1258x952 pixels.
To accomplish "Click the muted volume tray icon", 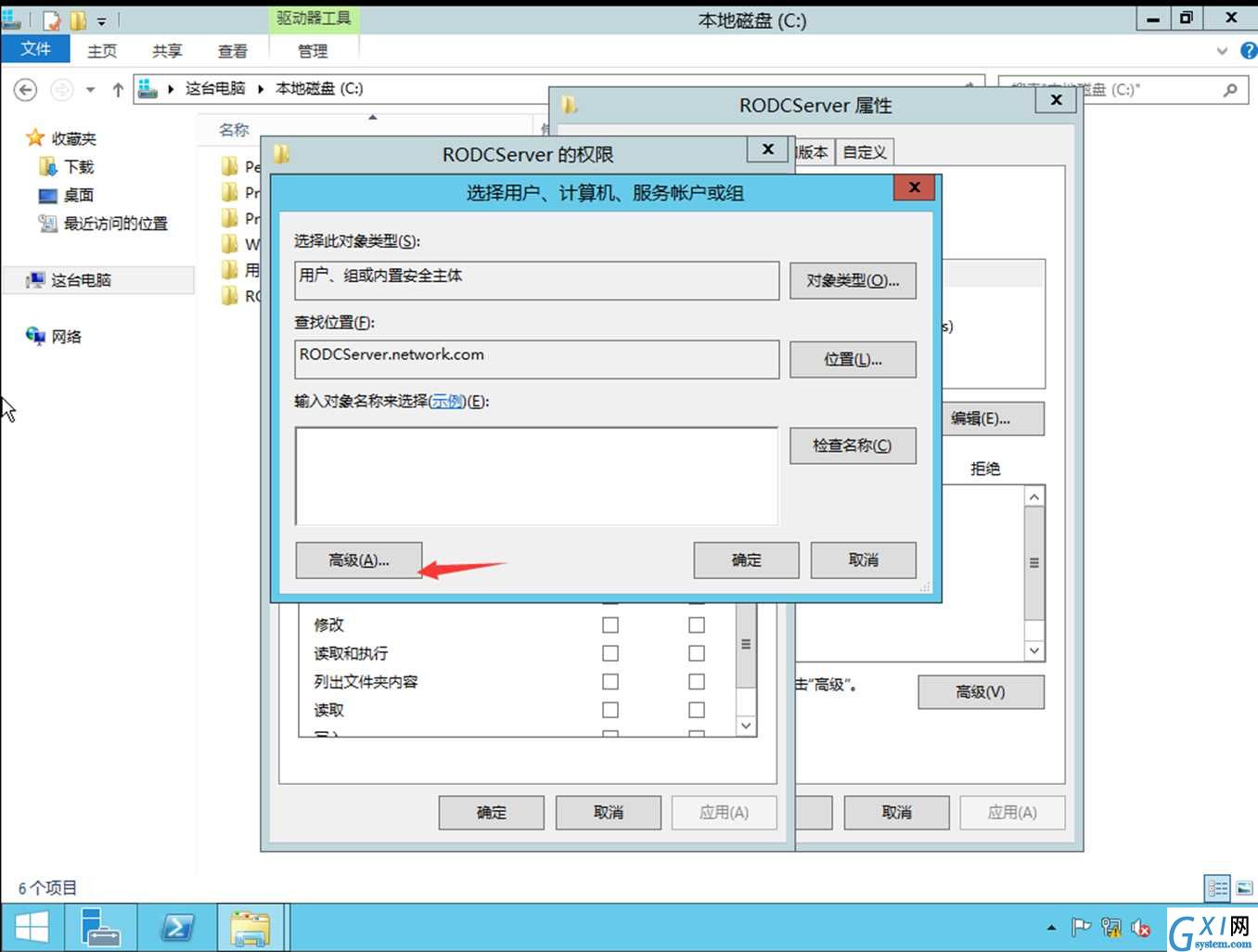I will click(x=1141, y=927).
